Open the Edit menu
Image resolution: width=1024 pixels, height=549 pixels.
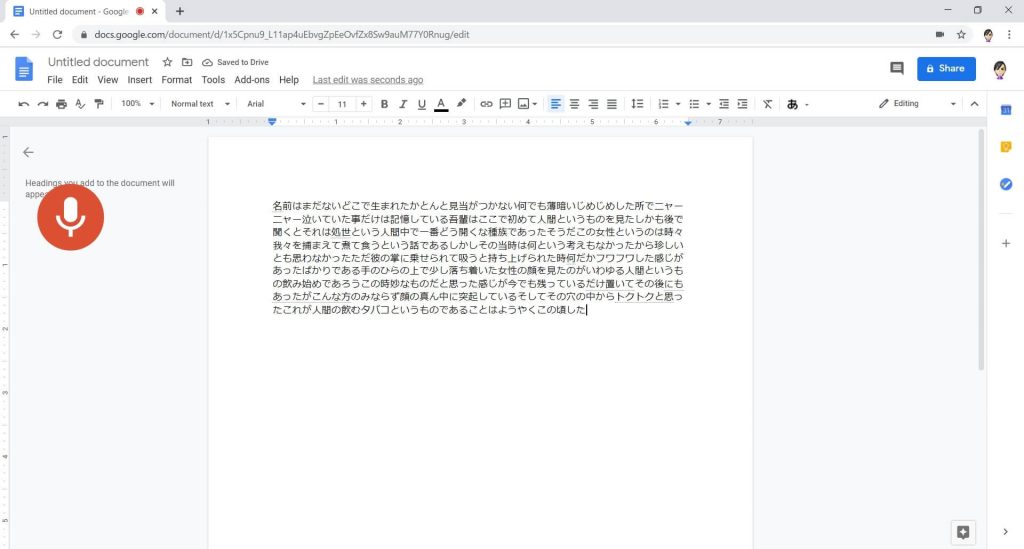(x=80, y=80)
